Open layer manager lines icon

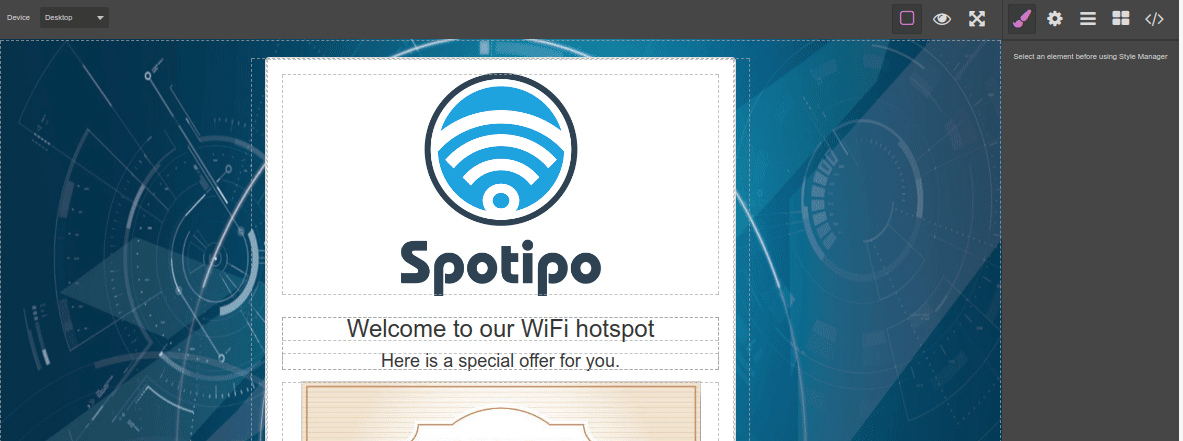click(x=1088, y=19)
